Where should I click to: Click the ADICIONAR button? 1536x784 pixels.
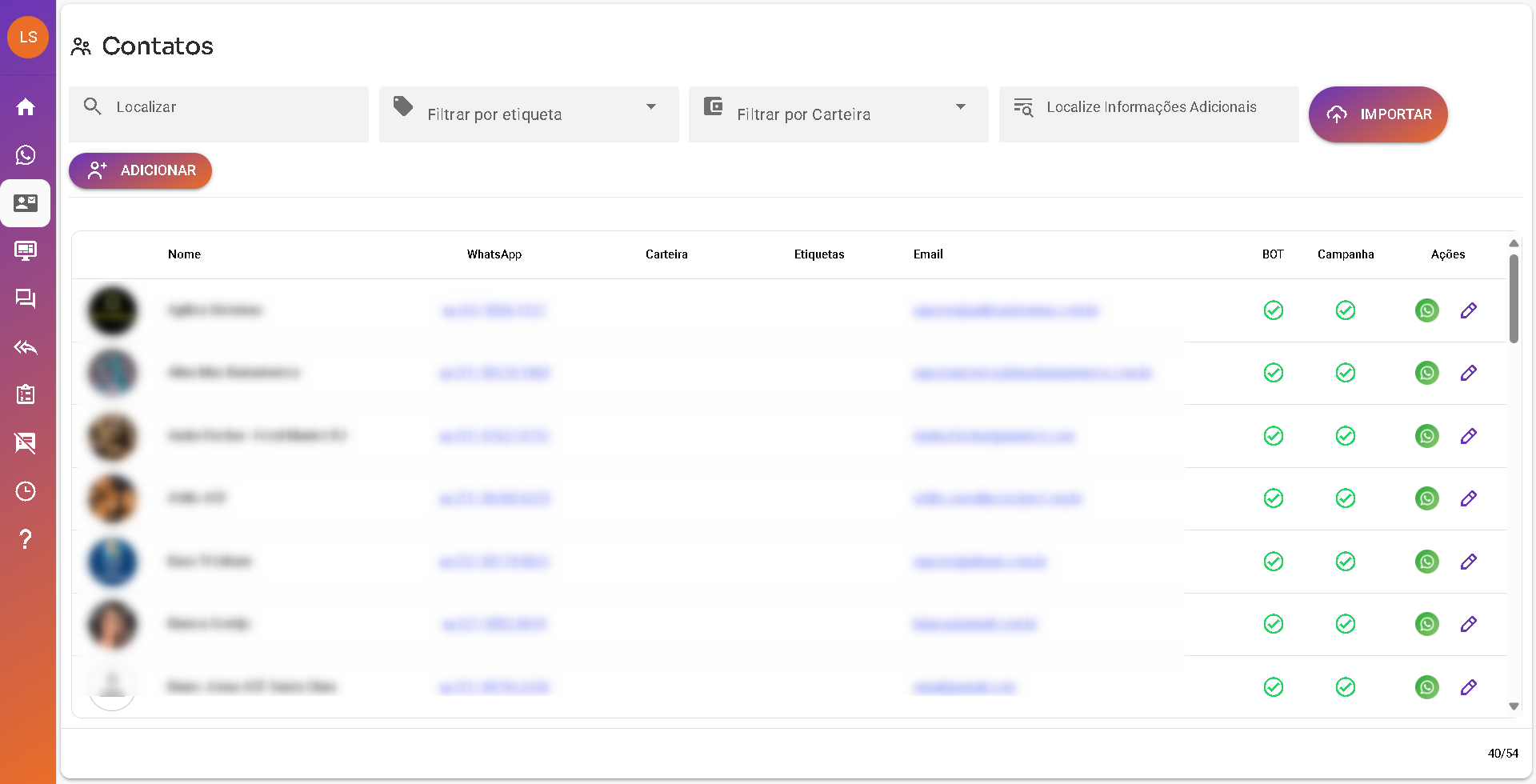(x=141, y=170)
